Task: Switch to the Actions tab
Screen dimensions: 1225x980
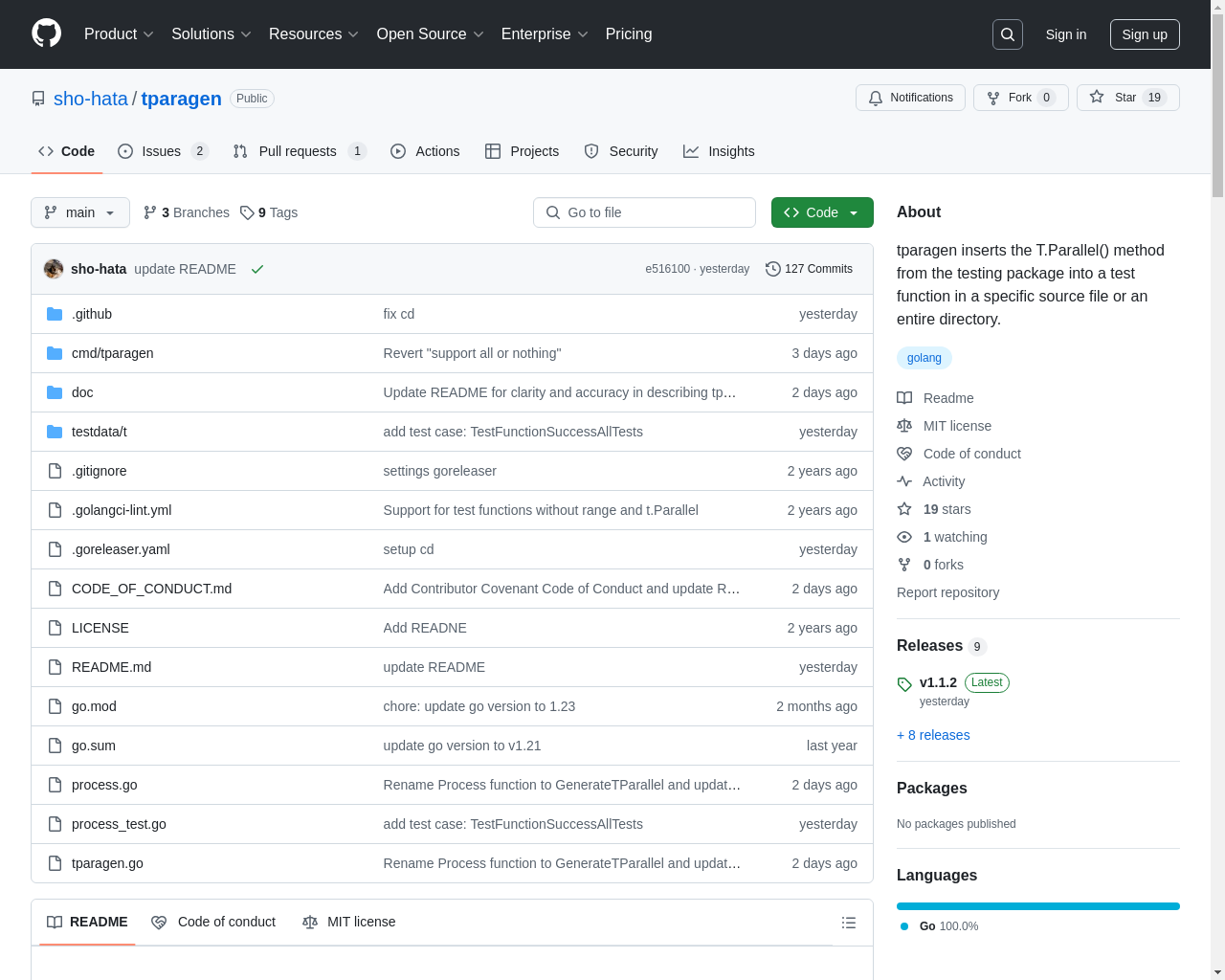Action: 425,151
